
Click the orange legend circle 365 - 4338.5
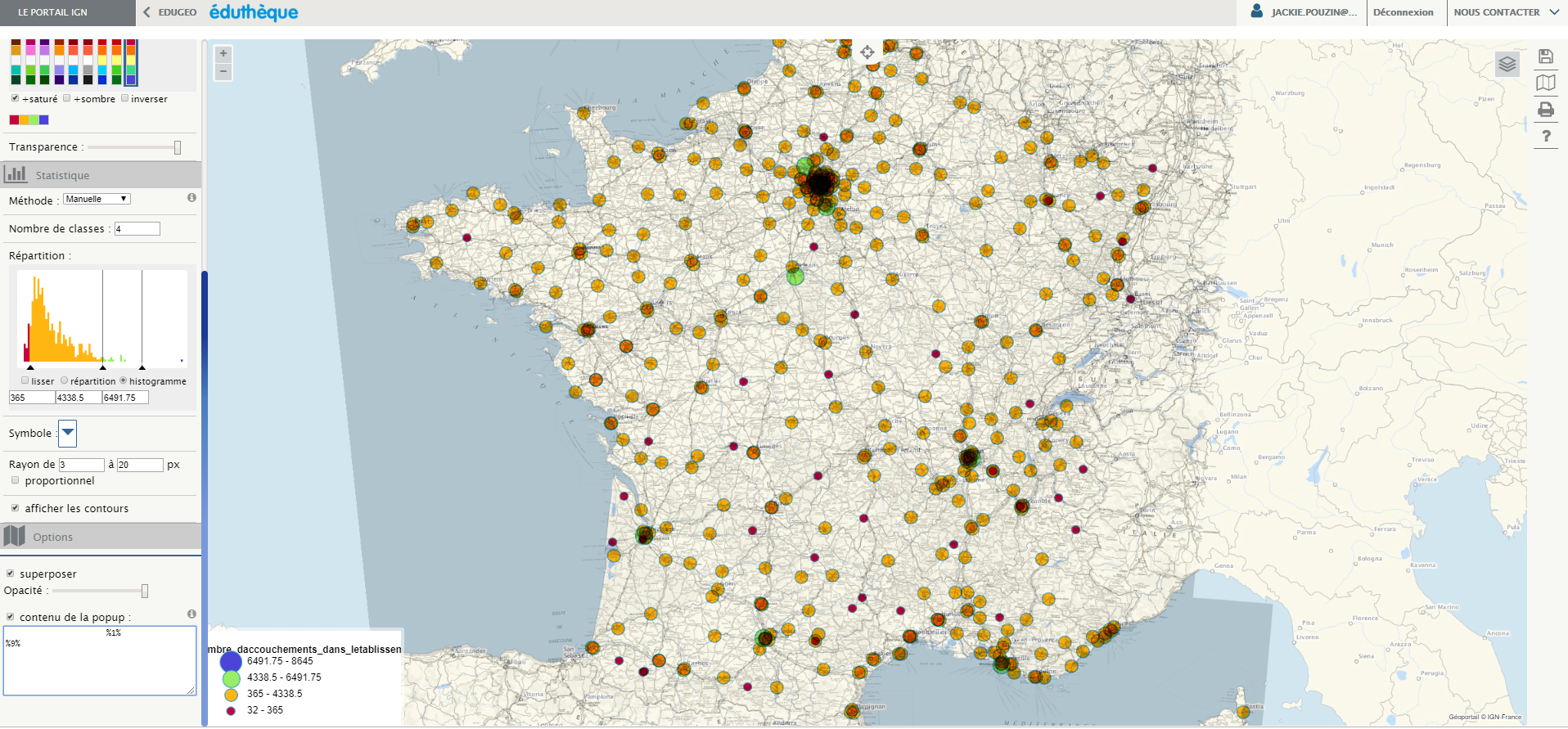tap(231, 695)
